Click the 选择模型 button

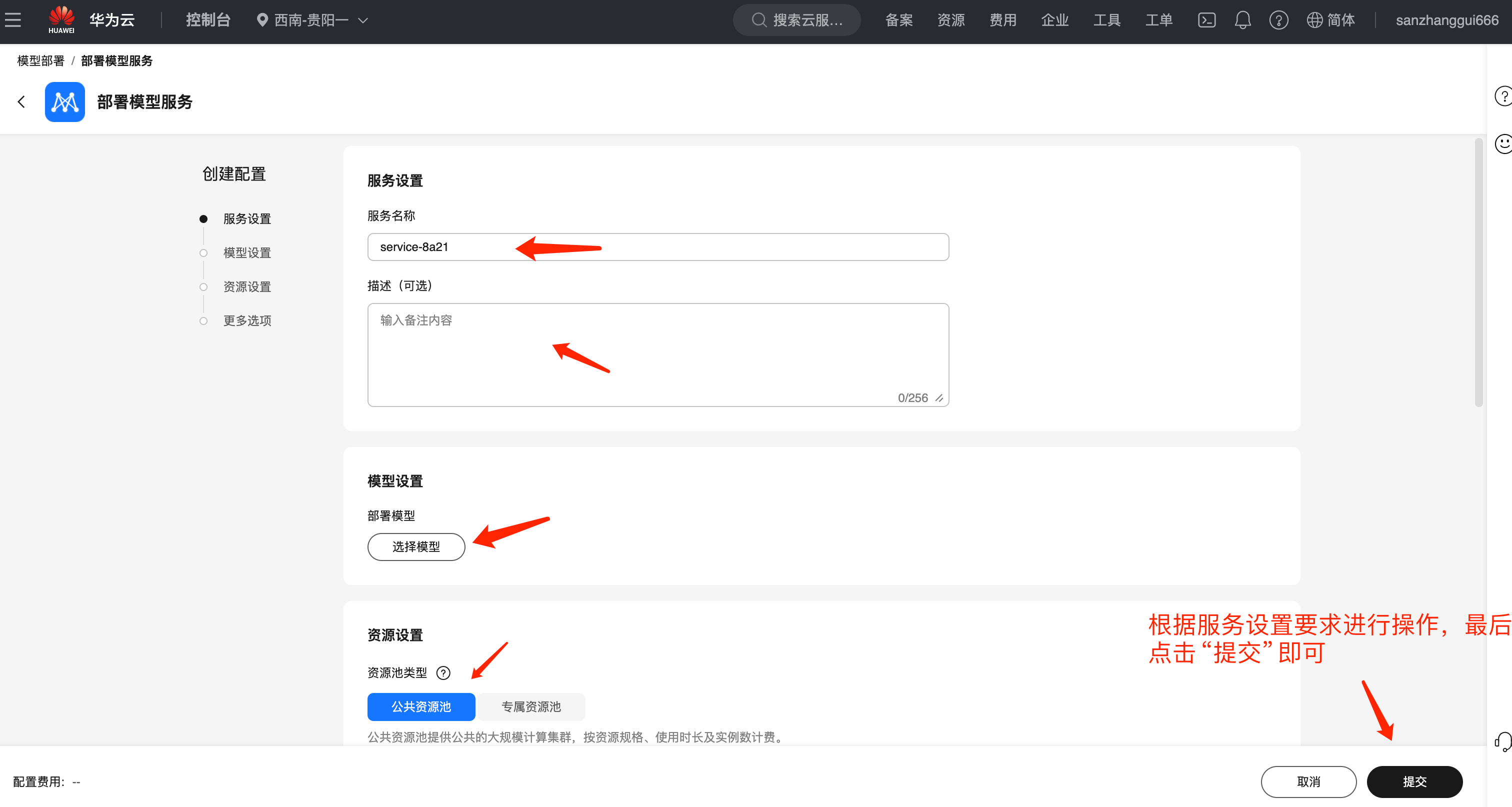coord(416,547)
